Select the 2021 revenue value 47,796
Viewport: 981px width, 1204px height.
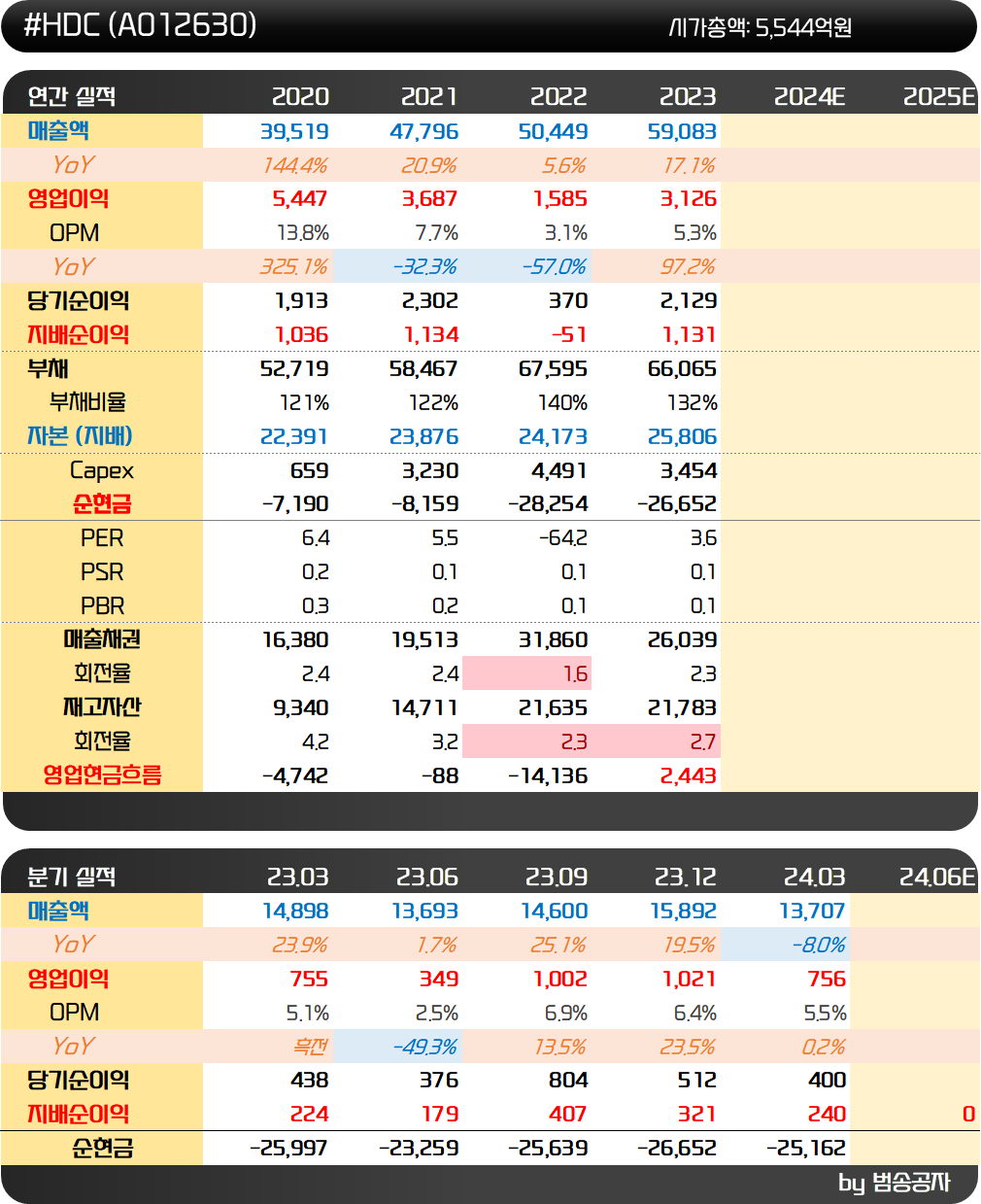[x=423, y=131]
